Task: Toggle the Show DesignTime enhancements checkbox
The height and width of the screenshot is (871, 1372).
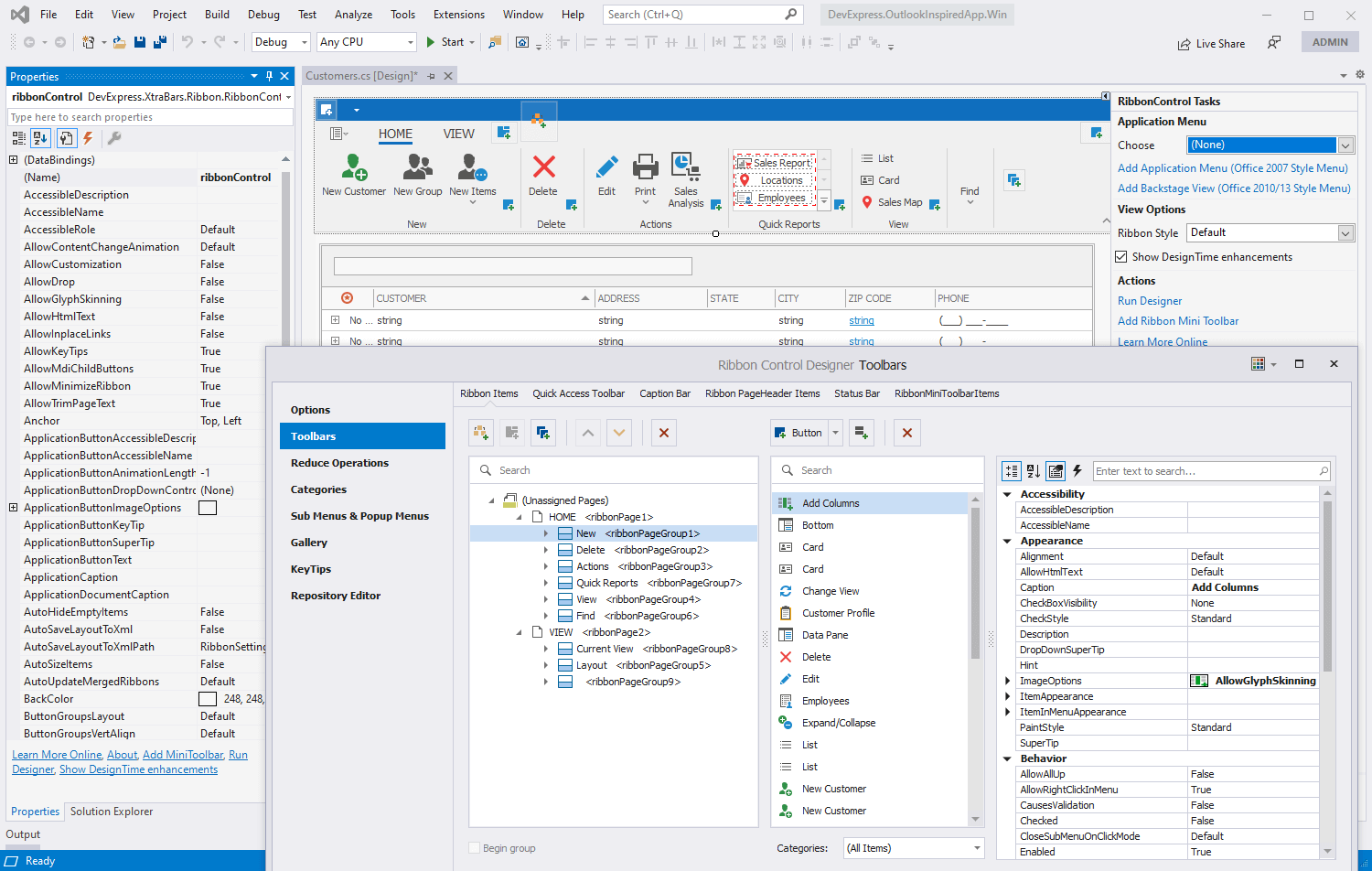Action: pos(1122,256)
